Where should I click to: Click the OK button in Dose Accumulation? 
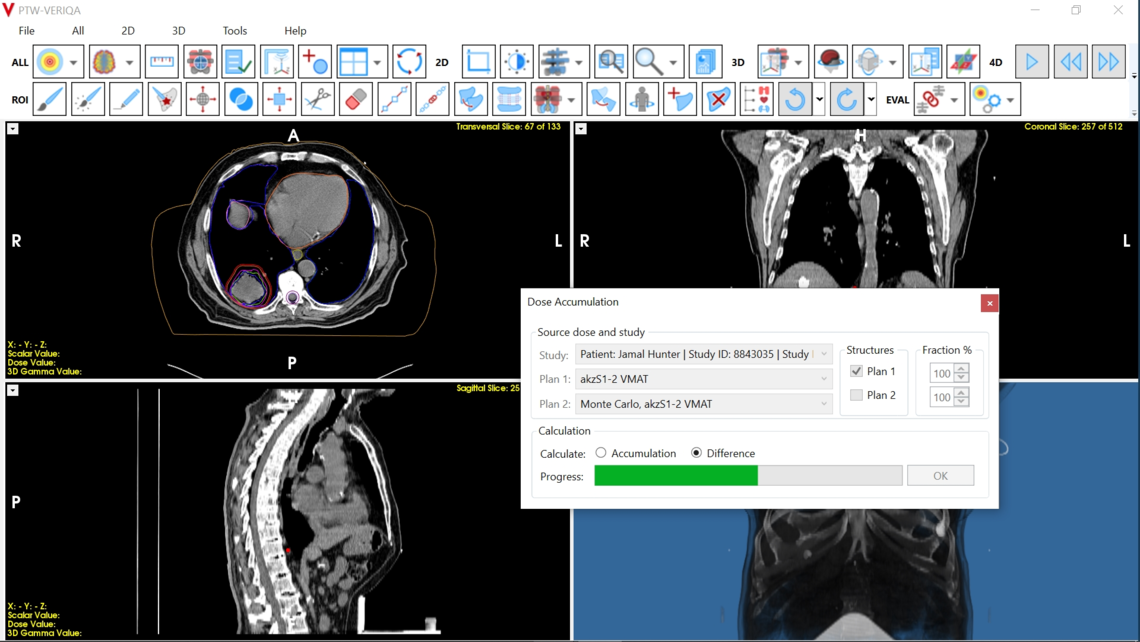click(940, 475)
